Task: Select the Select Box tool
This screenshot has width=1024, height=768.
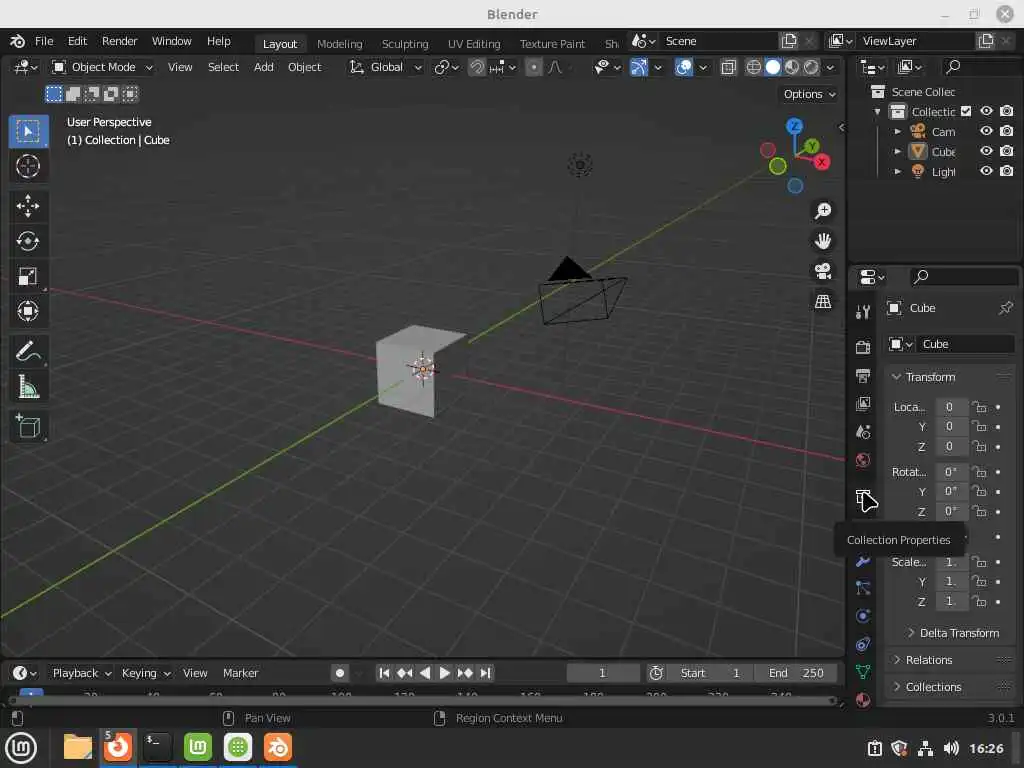Action: pyautogui.click(x=28, y=131)
